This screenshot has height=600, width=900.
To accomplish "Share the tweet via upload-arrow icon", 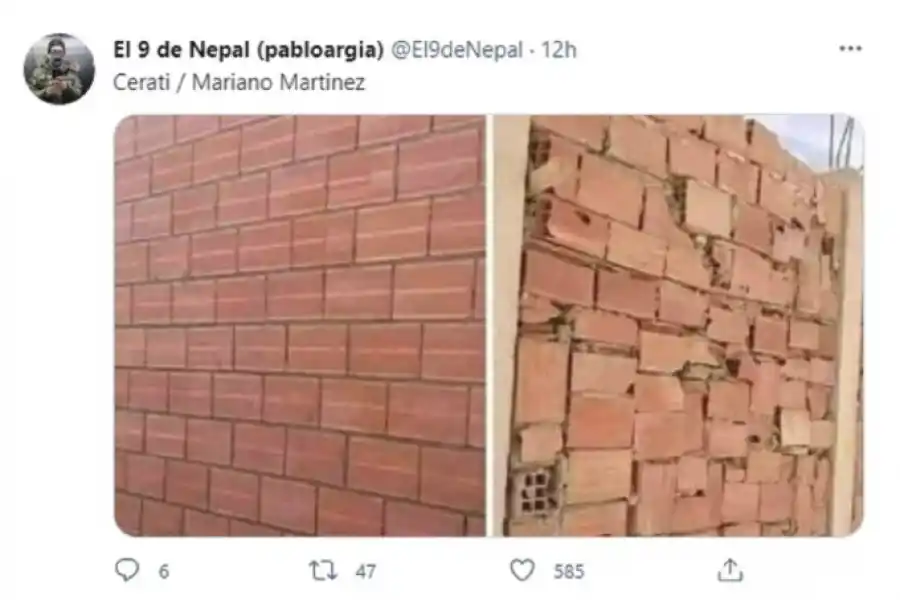I will coord(730,570).
